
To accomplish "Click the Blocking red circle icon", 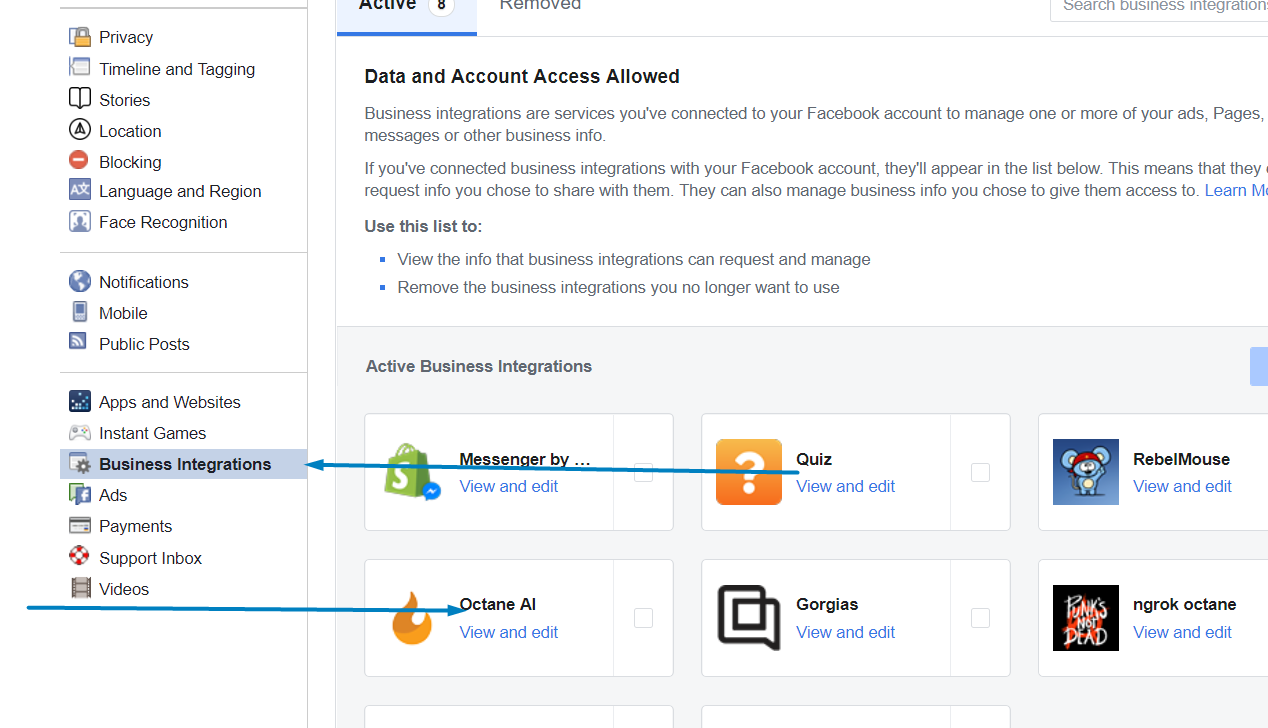I will pyautogui.click(x=79, y=161).
